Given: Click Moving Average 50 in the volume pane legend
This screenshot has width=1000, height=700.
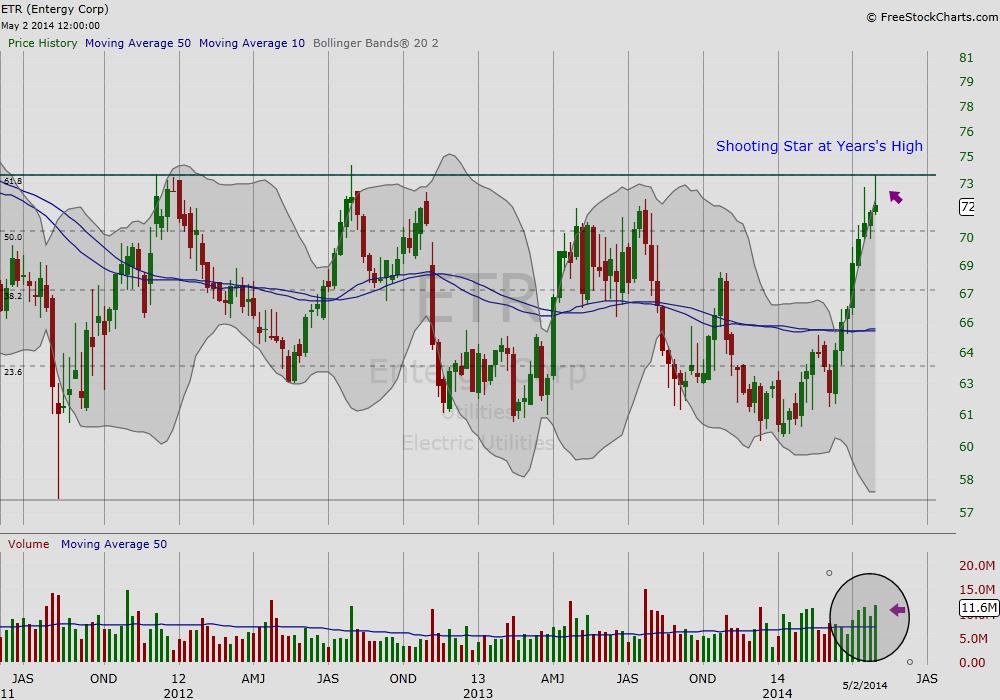Looking at the screenshot, I should pos(114,544).
